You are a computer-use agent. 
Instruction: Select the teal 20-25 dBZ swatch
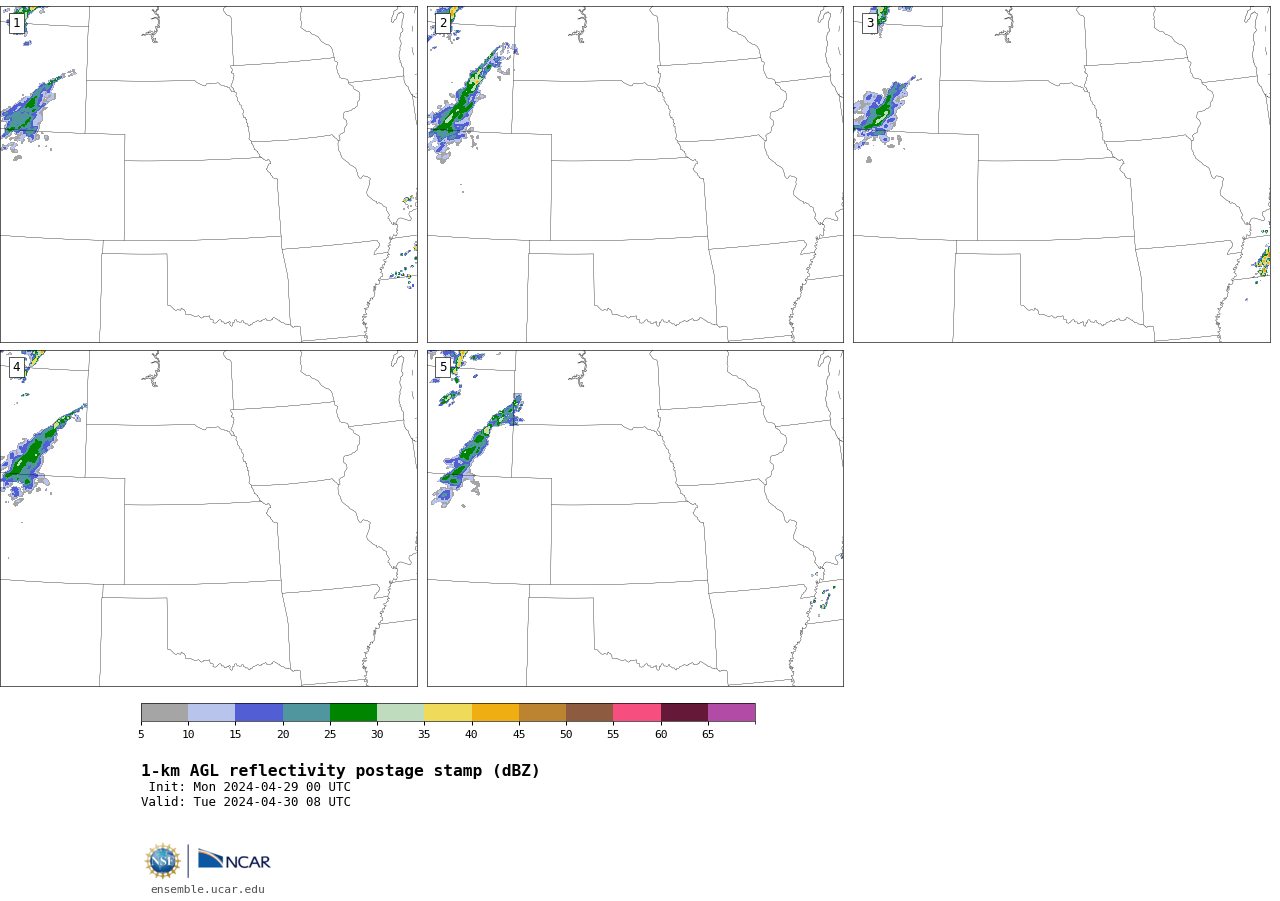coord(306,713)
